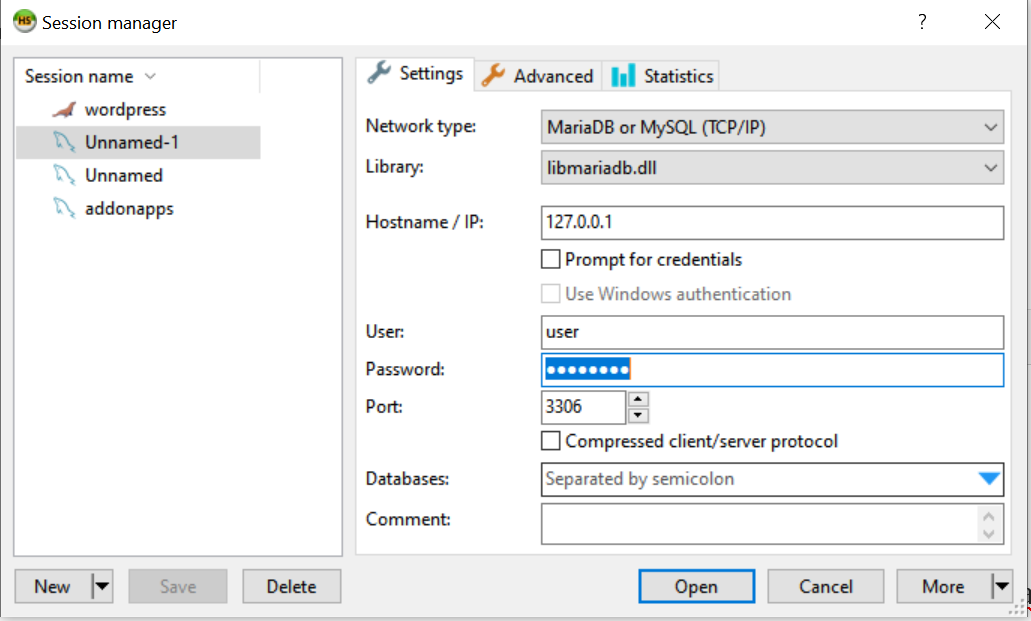1031x621 pixels.
Task: Enable Compressed client/server protocol
Action: [550, 441]
